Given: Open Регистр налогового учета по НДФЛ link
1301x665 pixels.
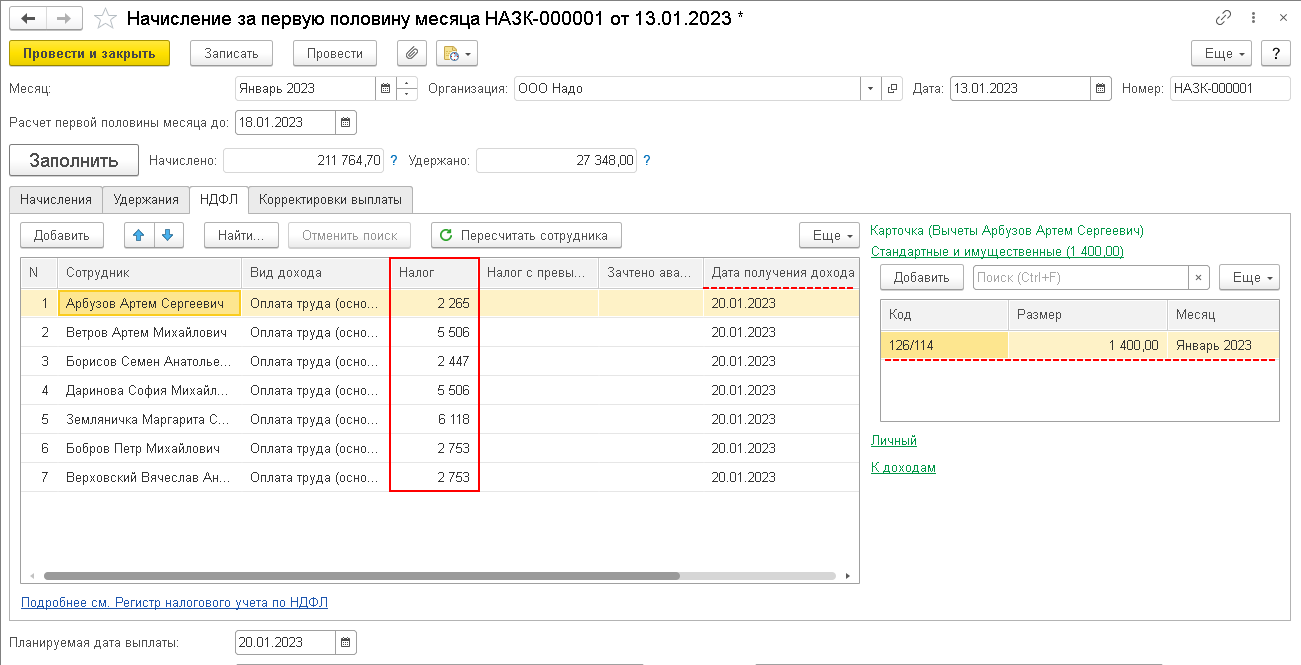Looking at the screenshot, I should [174, 603].
